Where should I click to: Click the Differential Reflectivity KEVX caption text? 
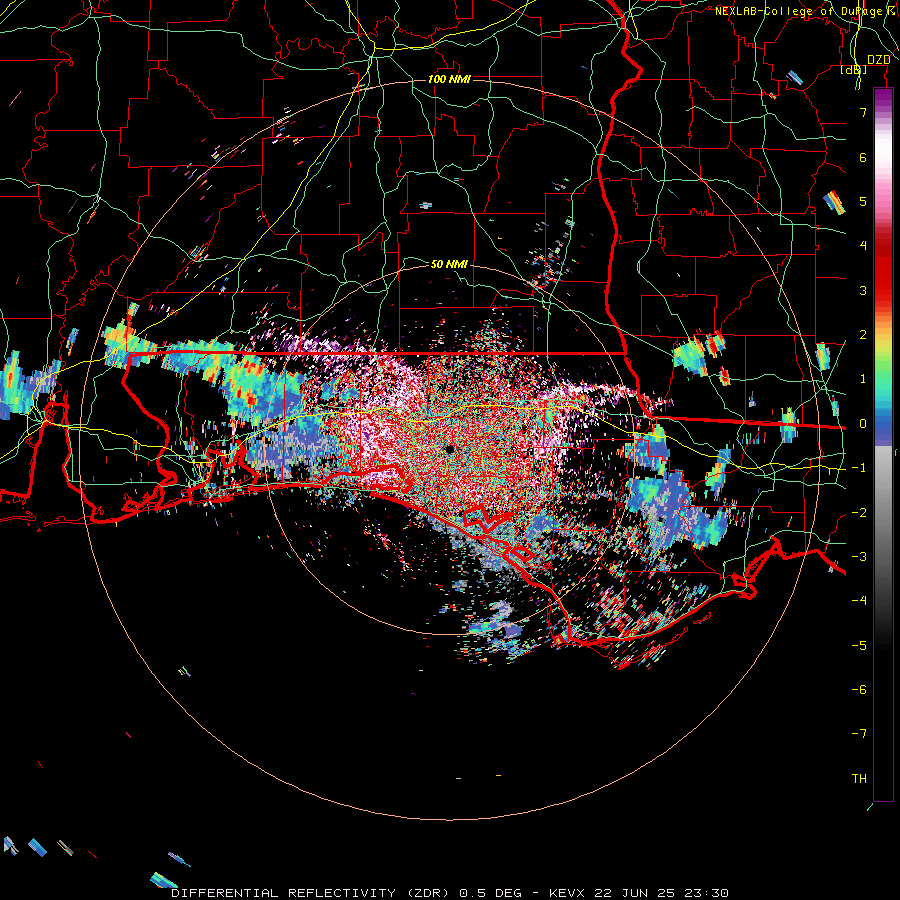pyautogui.click(x=450, y=893)
